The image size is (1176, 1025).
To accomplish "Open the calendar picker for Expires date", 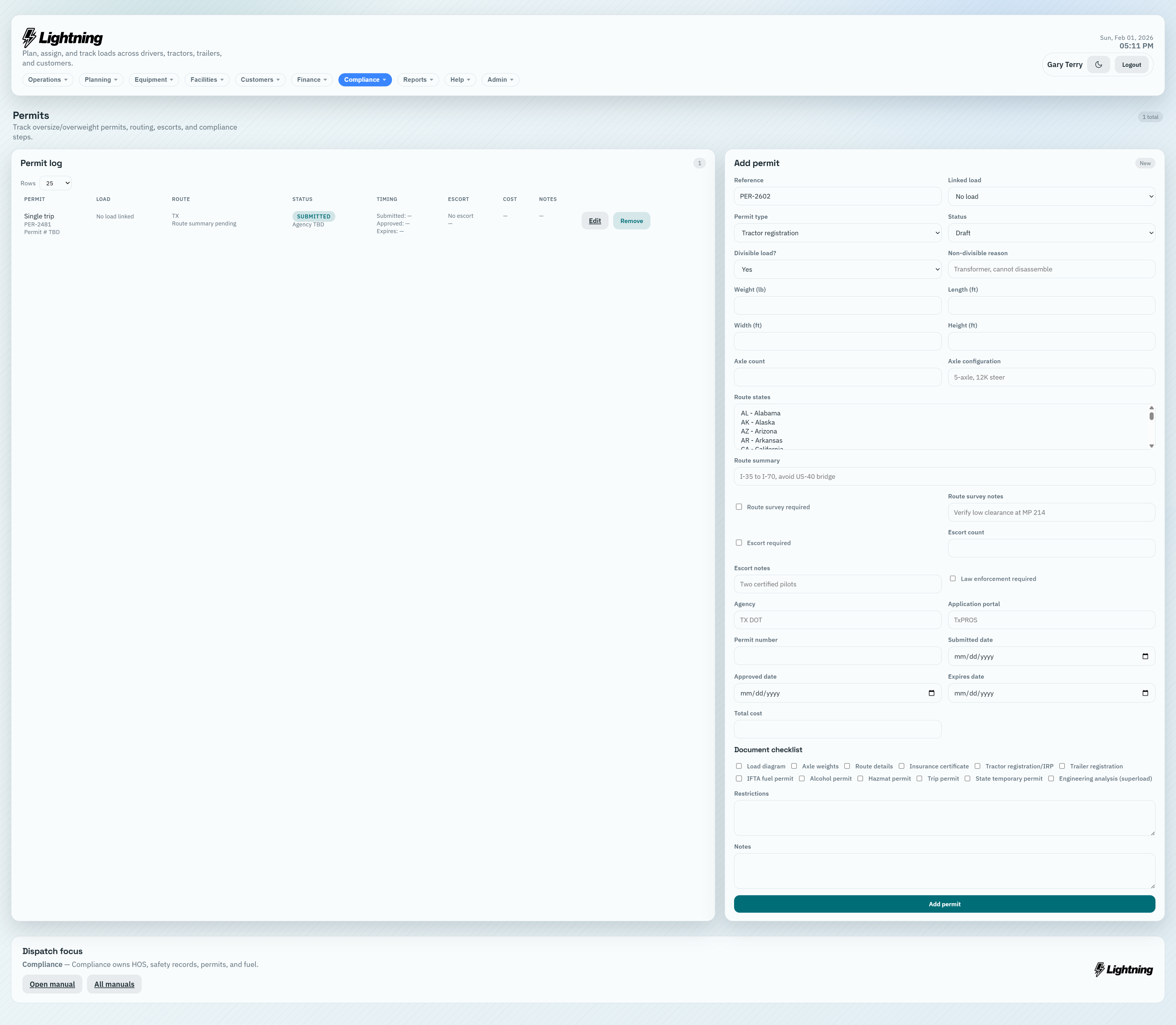I will (1146, 693).
